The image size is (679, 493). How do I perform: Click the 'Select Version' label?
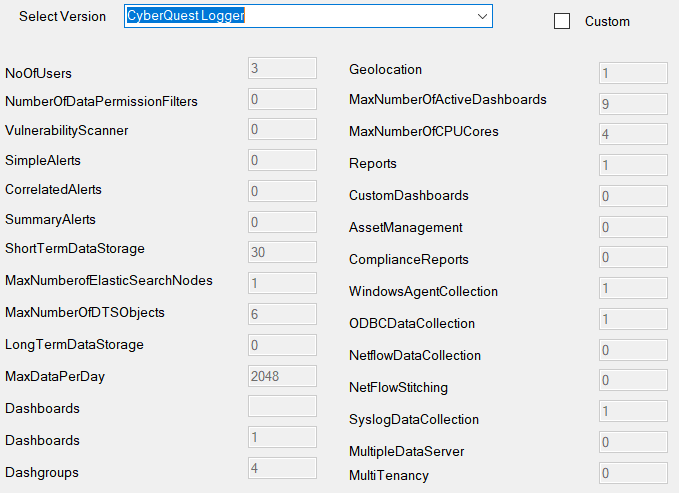tap(62, 16)
